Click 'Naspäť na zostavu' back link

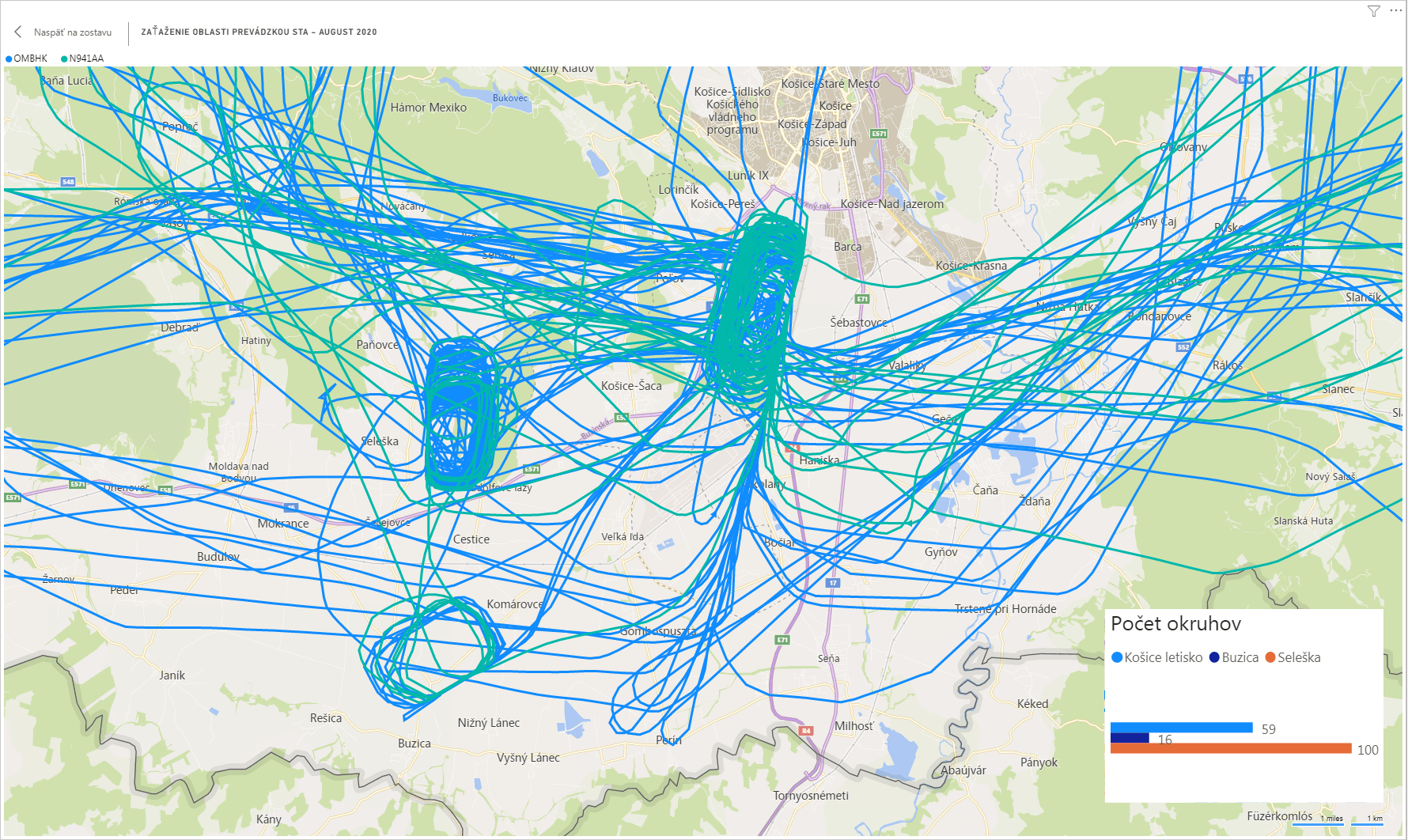(x=72, y=32)
